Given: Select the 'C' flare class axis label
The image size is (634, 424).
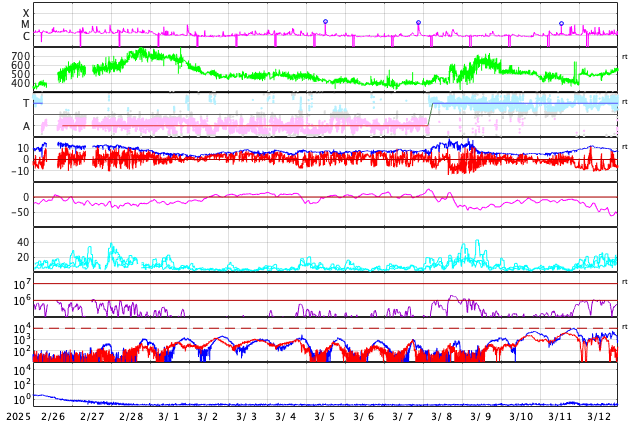Looking at the screenshot, I should click(x=26, y=36).
